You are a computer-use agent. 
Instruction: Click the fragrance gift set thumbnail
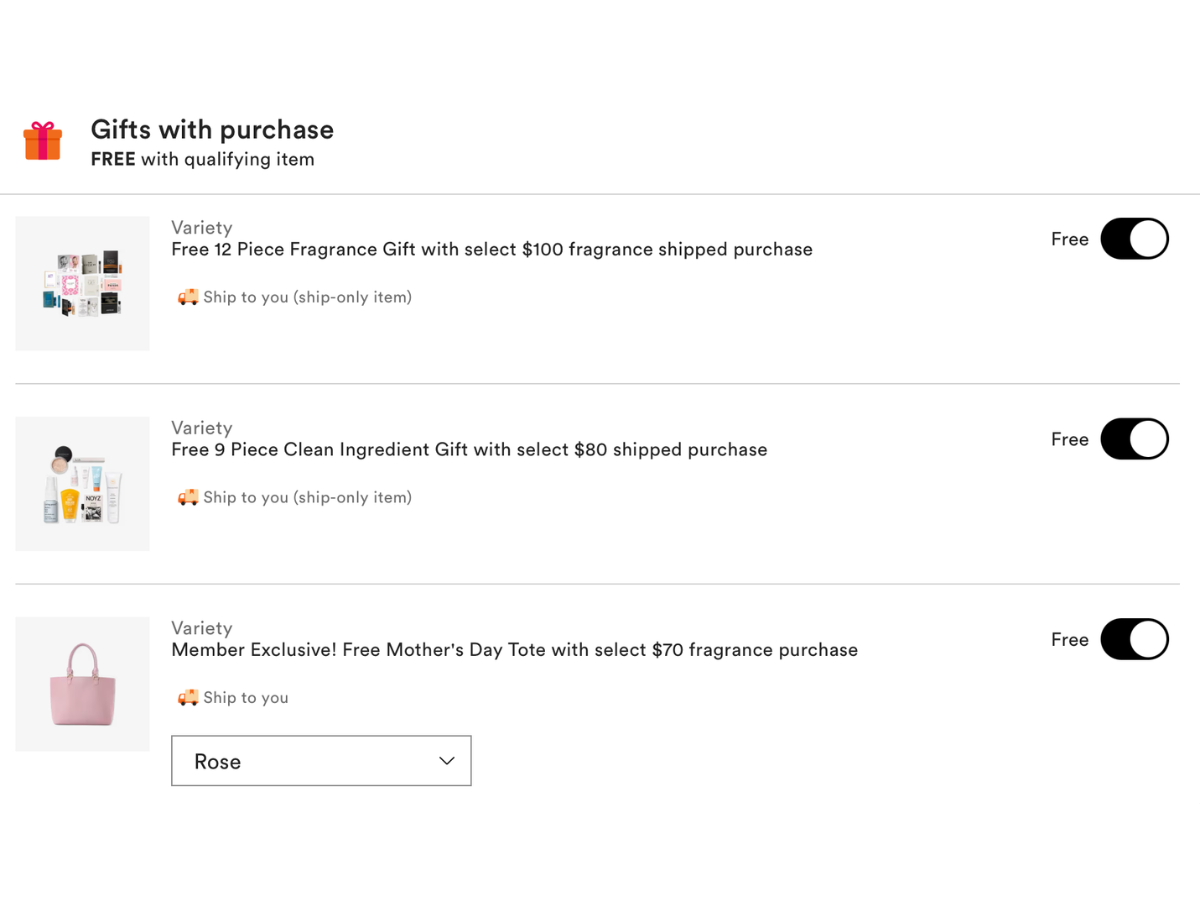[82, 283]
